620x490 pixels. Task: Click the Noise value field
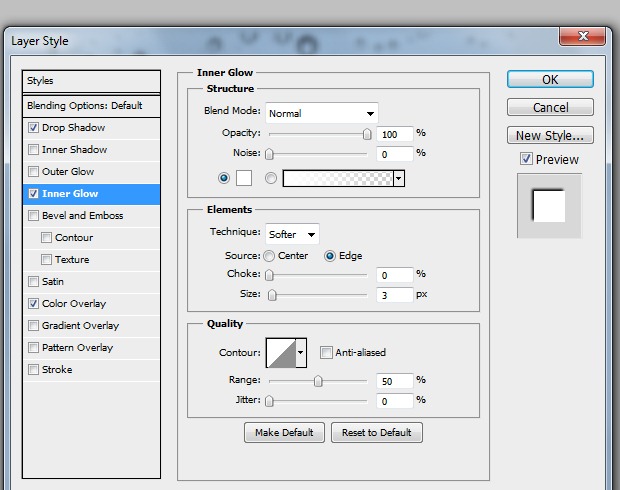[x=395, y=154]
